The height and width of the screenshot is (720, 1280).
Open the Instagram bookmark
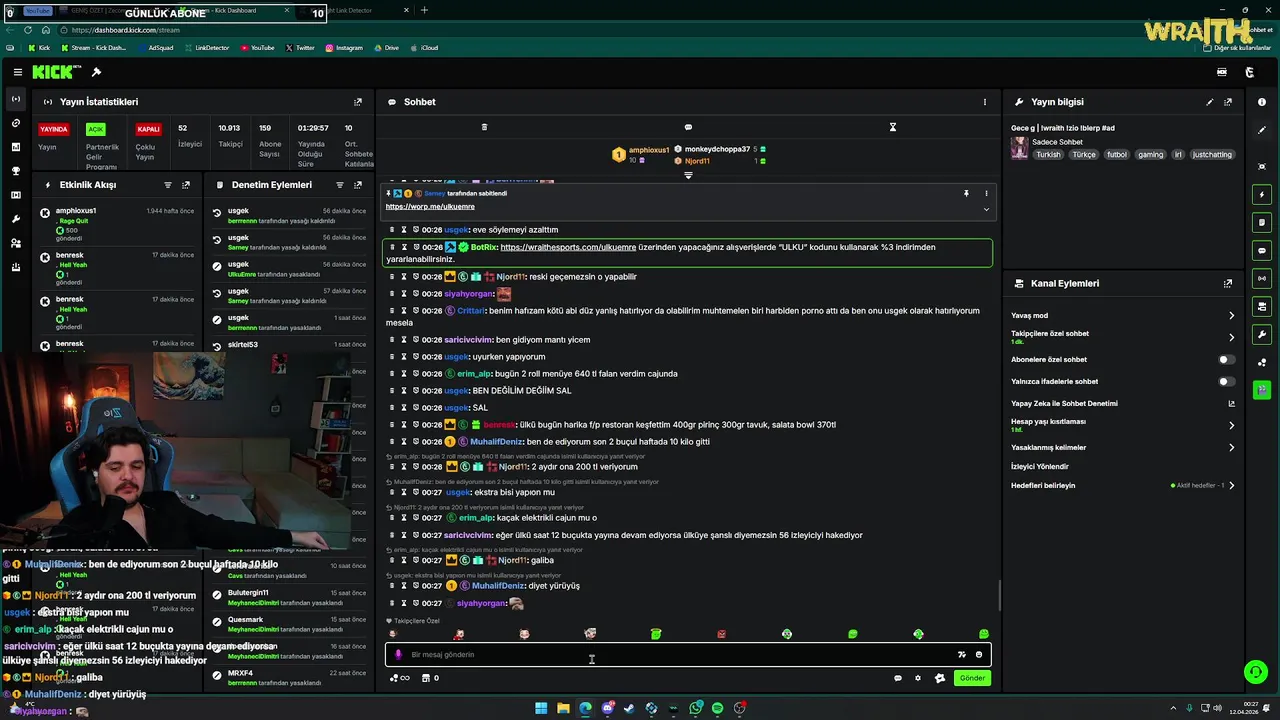pyautogui.click(x=343, y=48)
